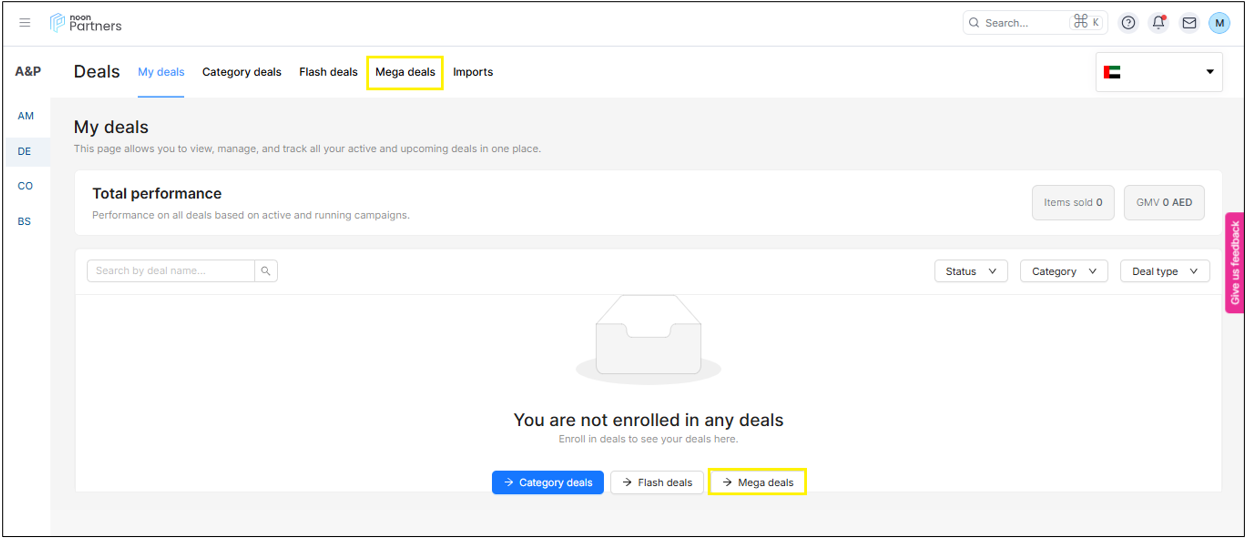Open the help question mark icon

(x=1128, y=23)
